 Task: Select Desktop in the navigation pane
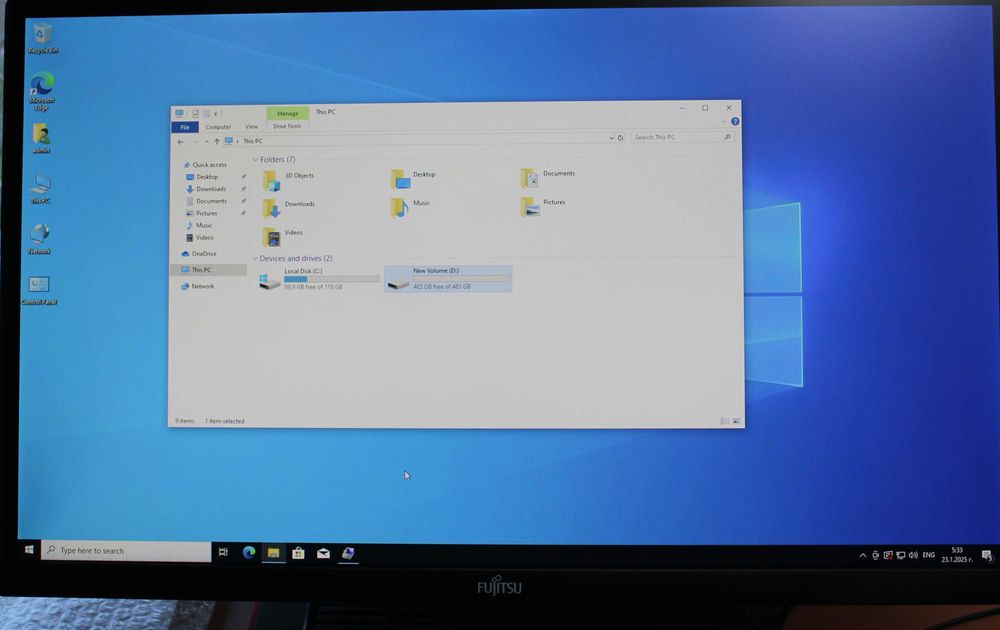(x=202, y=177)
